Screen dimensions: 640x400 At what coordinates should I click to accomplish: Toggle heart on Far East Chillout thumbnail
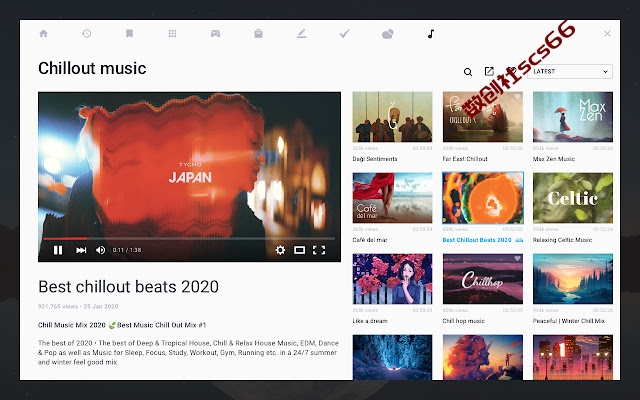point(517,97)
